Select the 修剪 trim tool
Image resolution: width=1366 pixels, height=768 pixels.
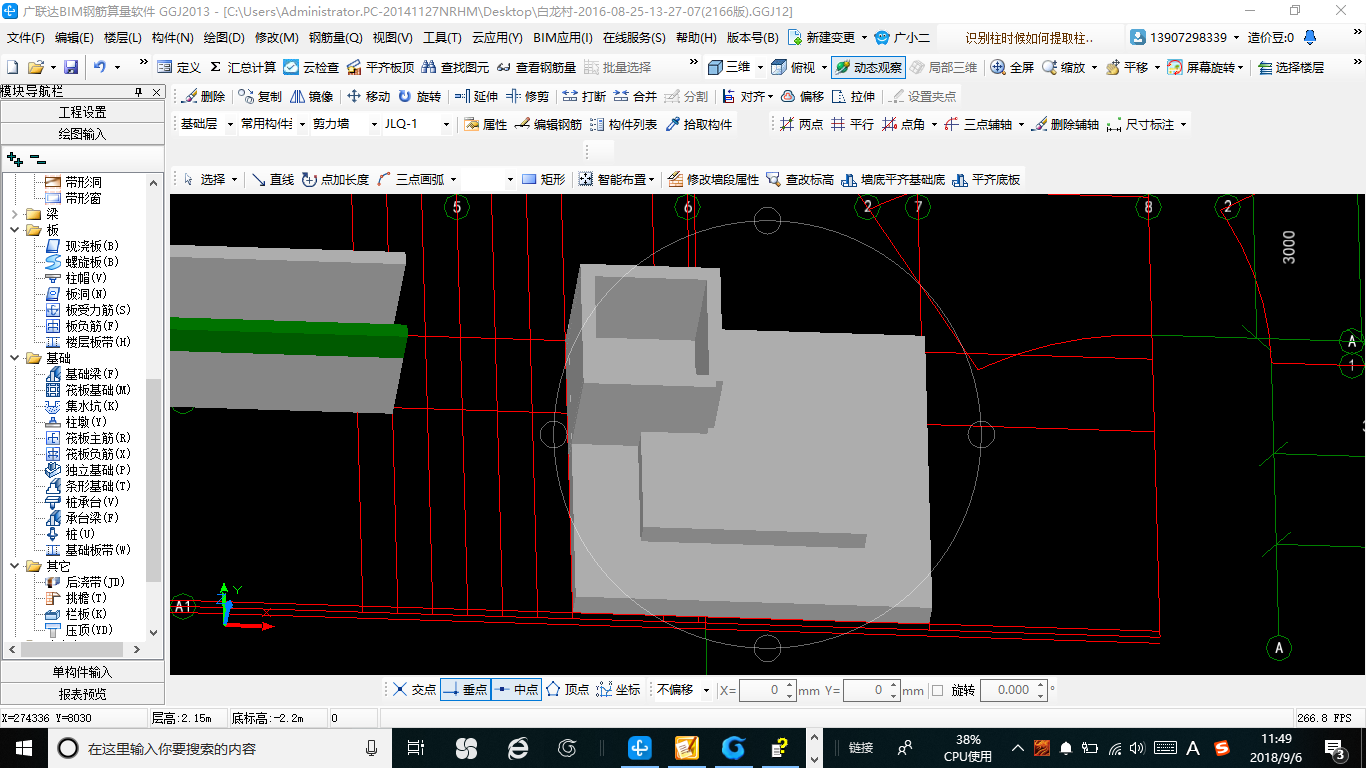(527, 97)
